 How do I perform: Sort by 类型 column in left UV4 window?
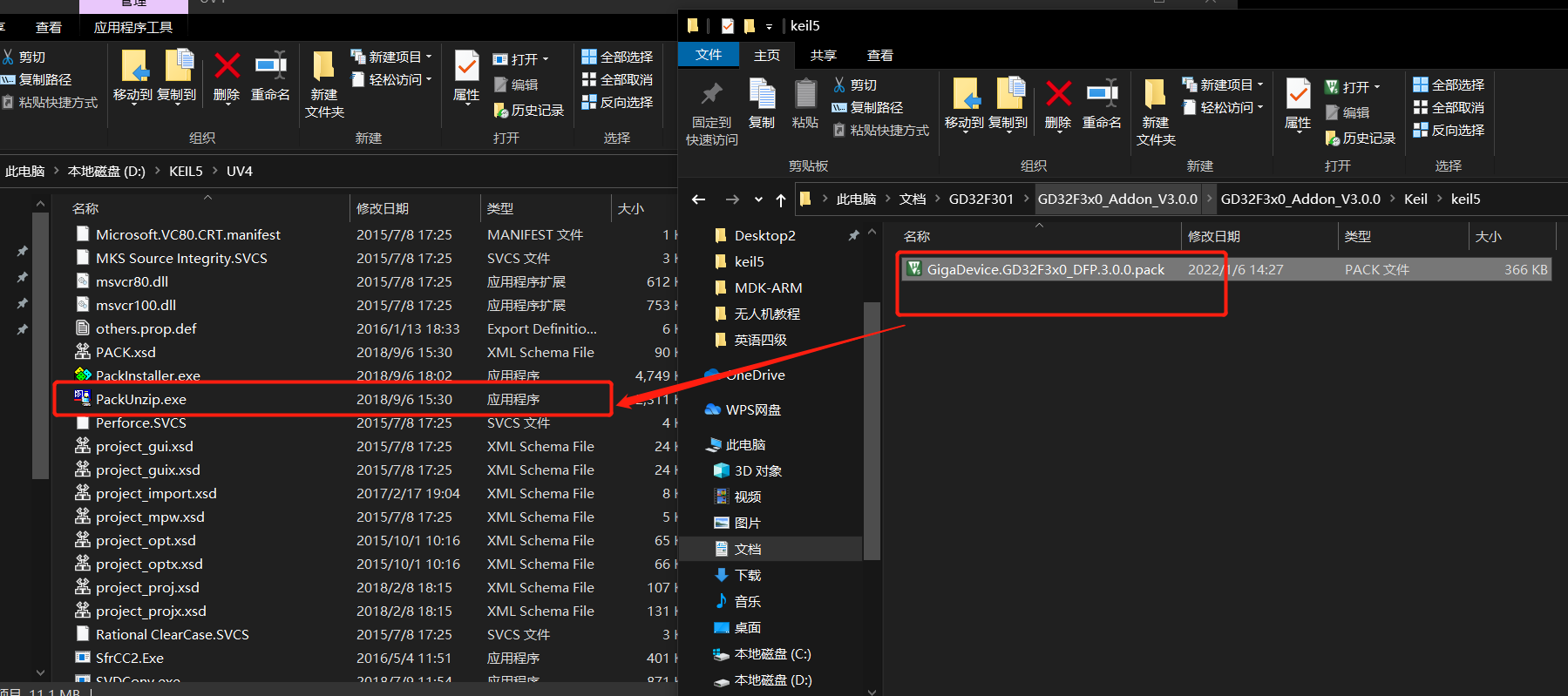tap(545, 208)
